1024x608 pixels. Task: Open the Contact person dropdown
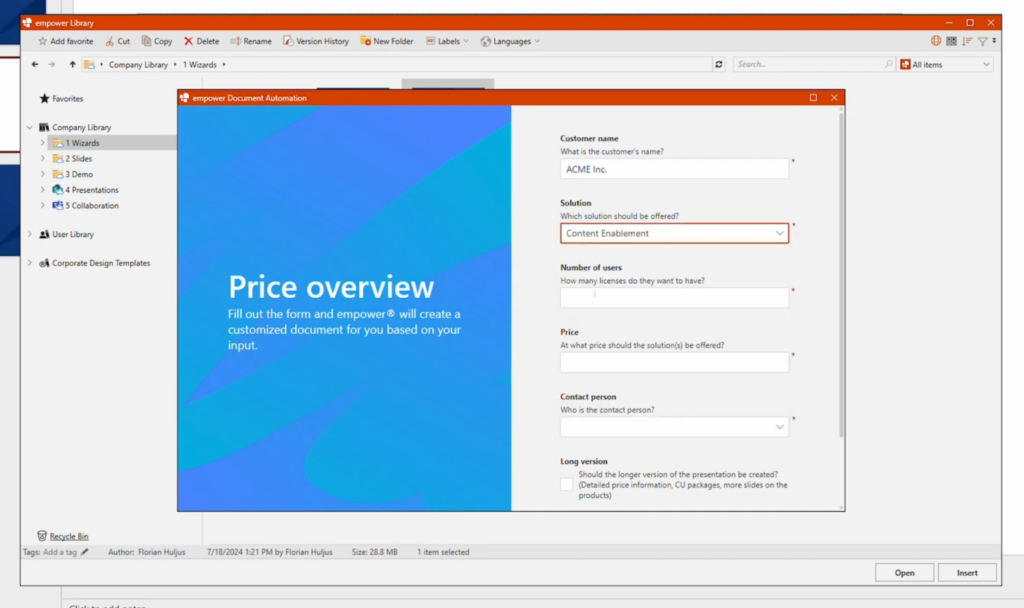[674, 427]
